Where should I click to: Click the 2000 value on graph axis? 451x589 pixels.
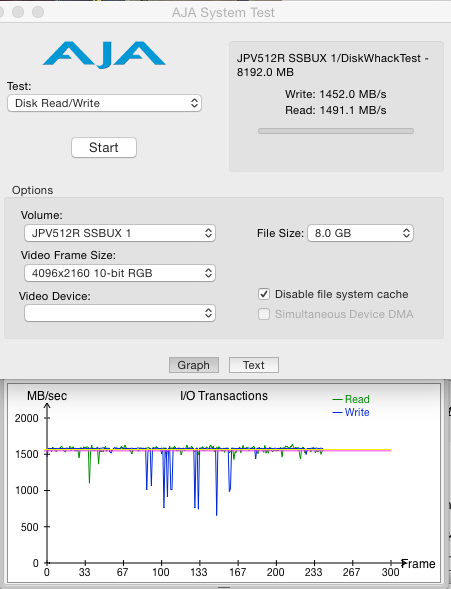(27, 418)
